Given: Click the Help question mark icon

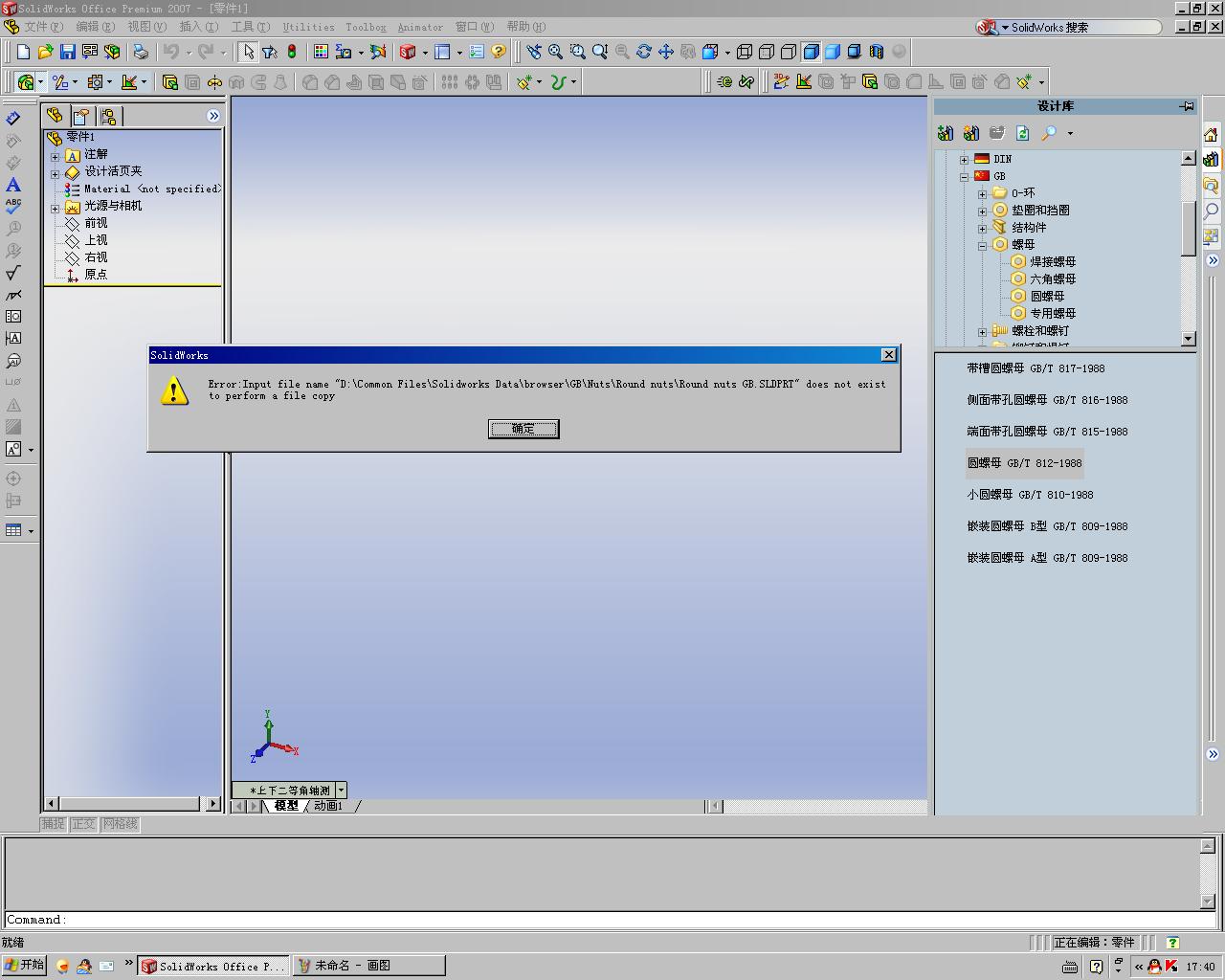Looking at the screenshot, I should [x=498, y=52].
